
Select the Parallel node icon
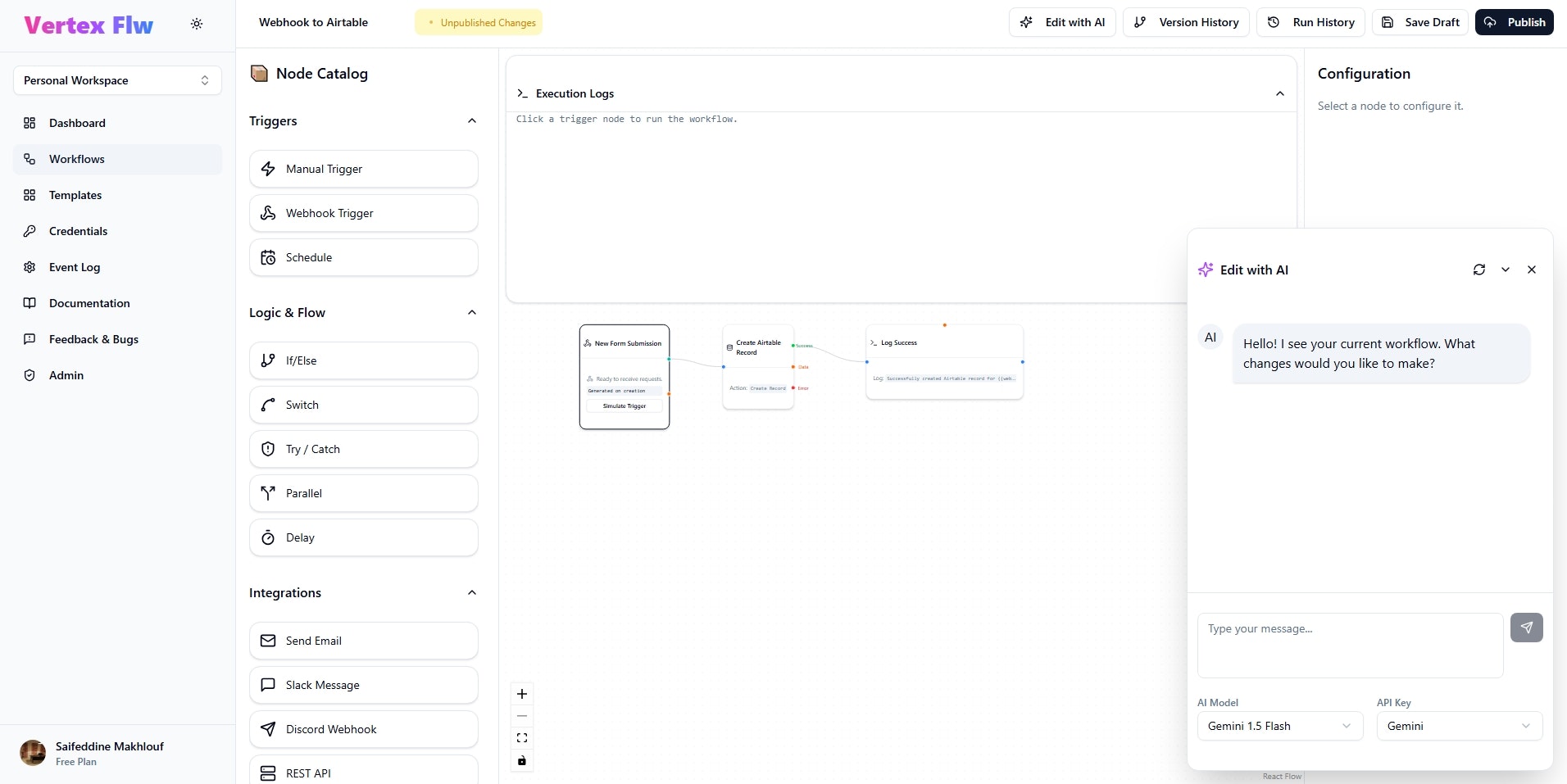point(268,493)
